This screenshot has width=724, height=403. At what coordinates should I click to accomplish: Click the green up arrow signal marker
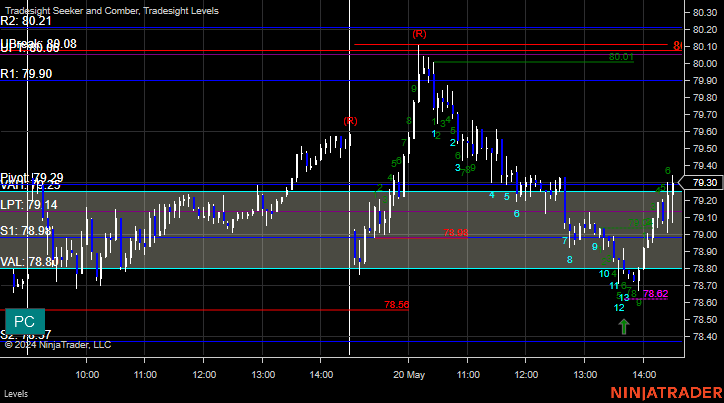click(624, 326)
